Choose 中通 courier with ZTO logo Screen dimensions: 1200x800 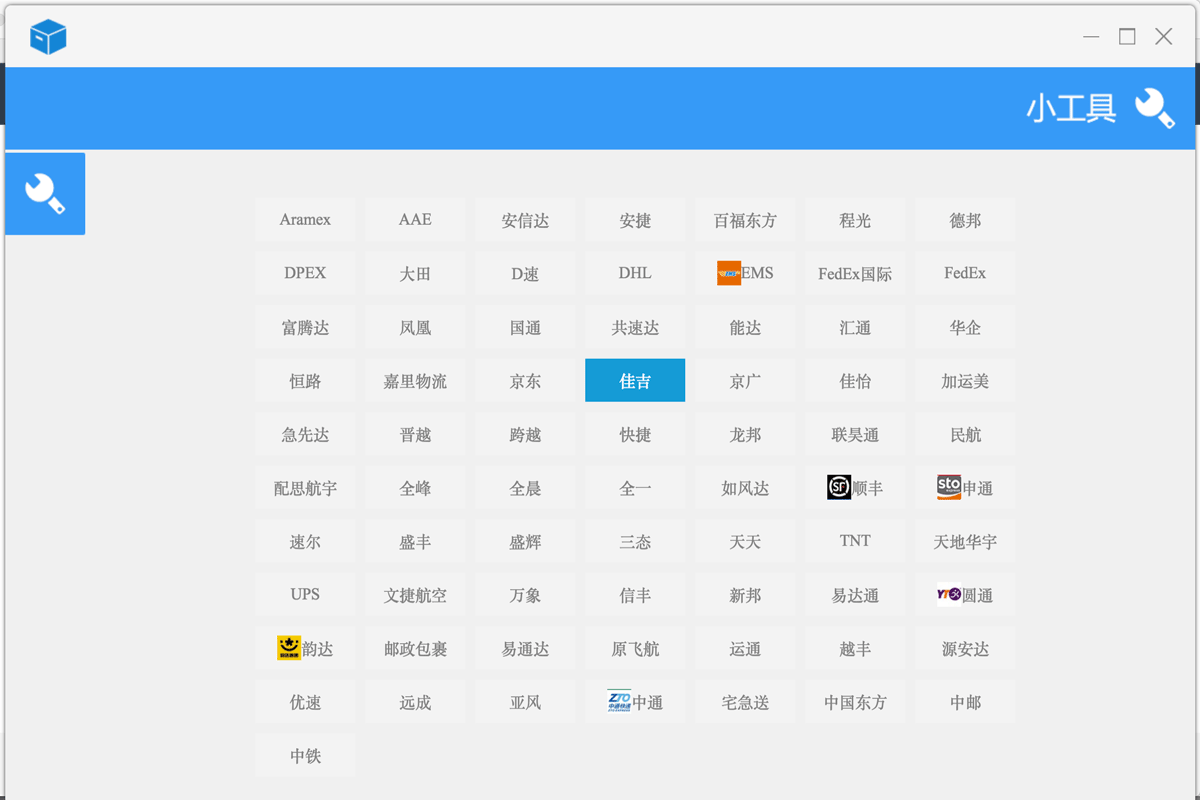click(635, 702)
